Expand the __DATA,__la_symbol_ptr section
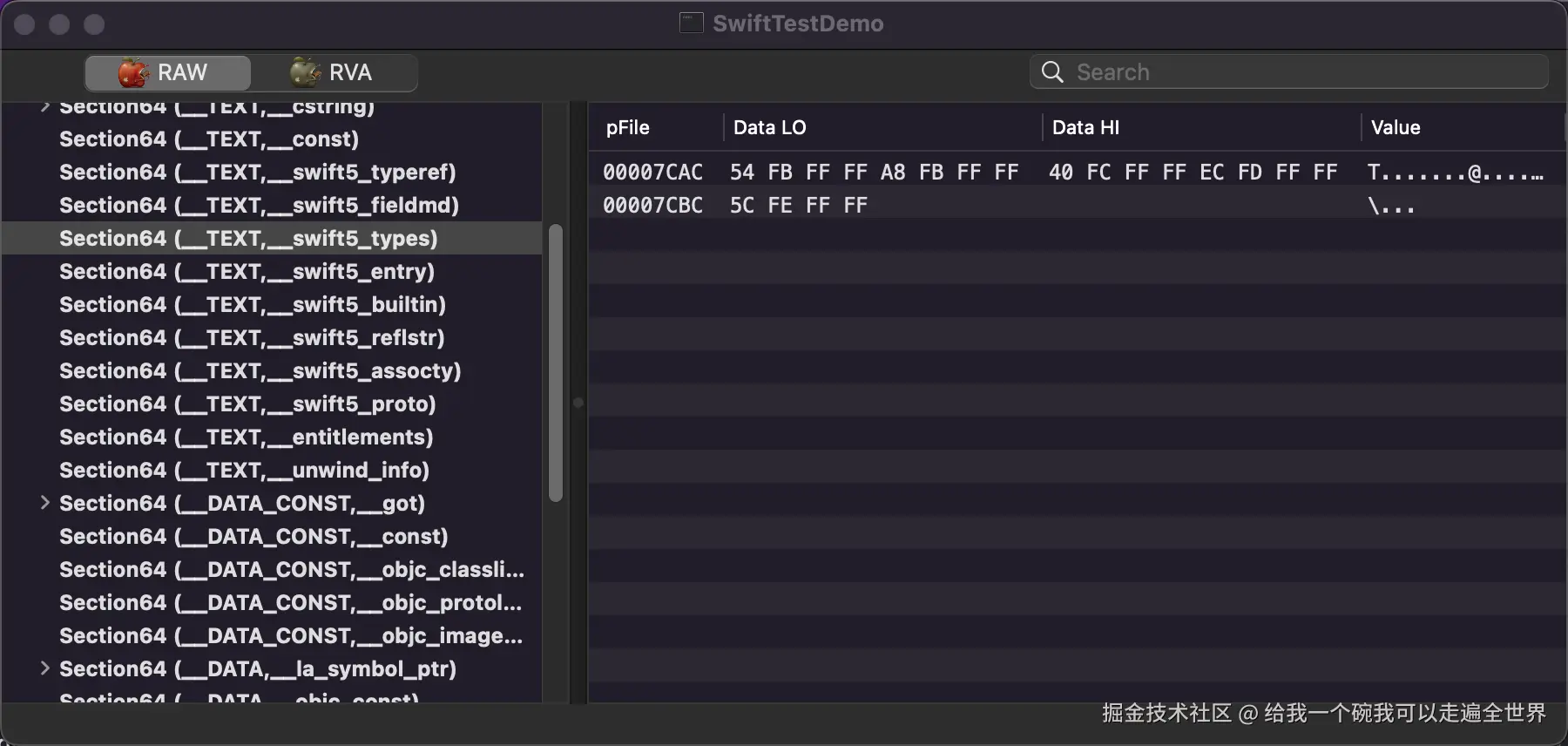Screen dimensions: 1568x746 pyautogui.click(x=45, y=668)
